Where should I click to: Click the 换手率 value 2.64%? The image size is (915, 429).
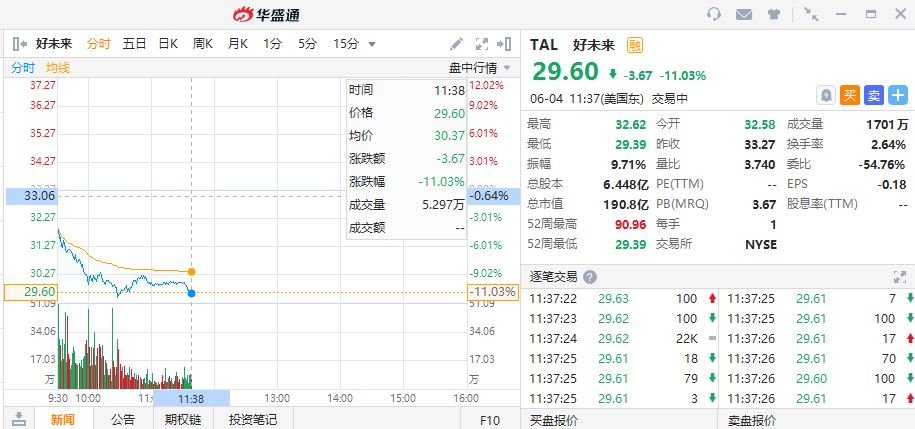890,145
